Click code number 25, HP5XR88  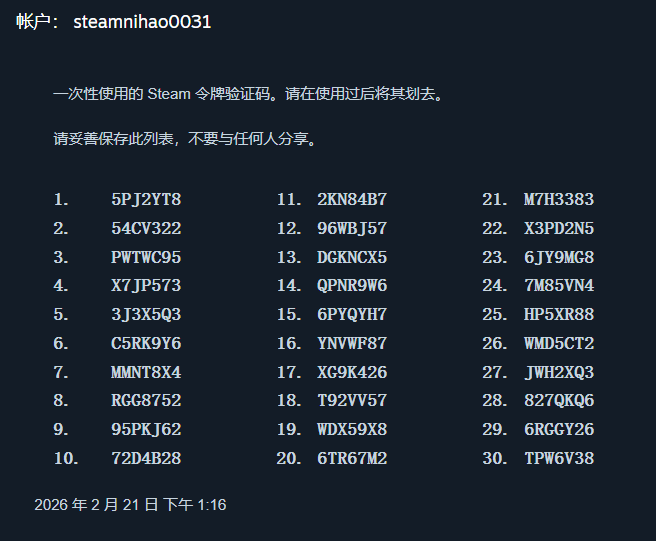pos(559,315)
